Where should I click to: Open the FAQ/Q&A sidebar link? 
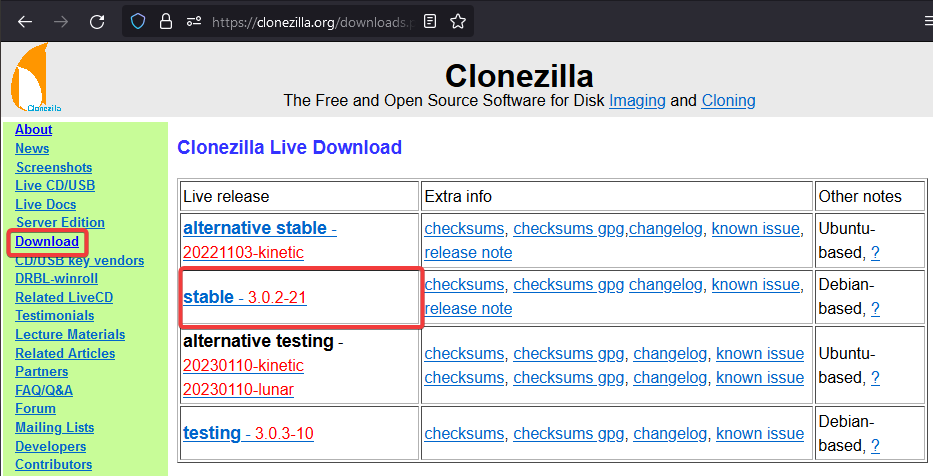44,390
